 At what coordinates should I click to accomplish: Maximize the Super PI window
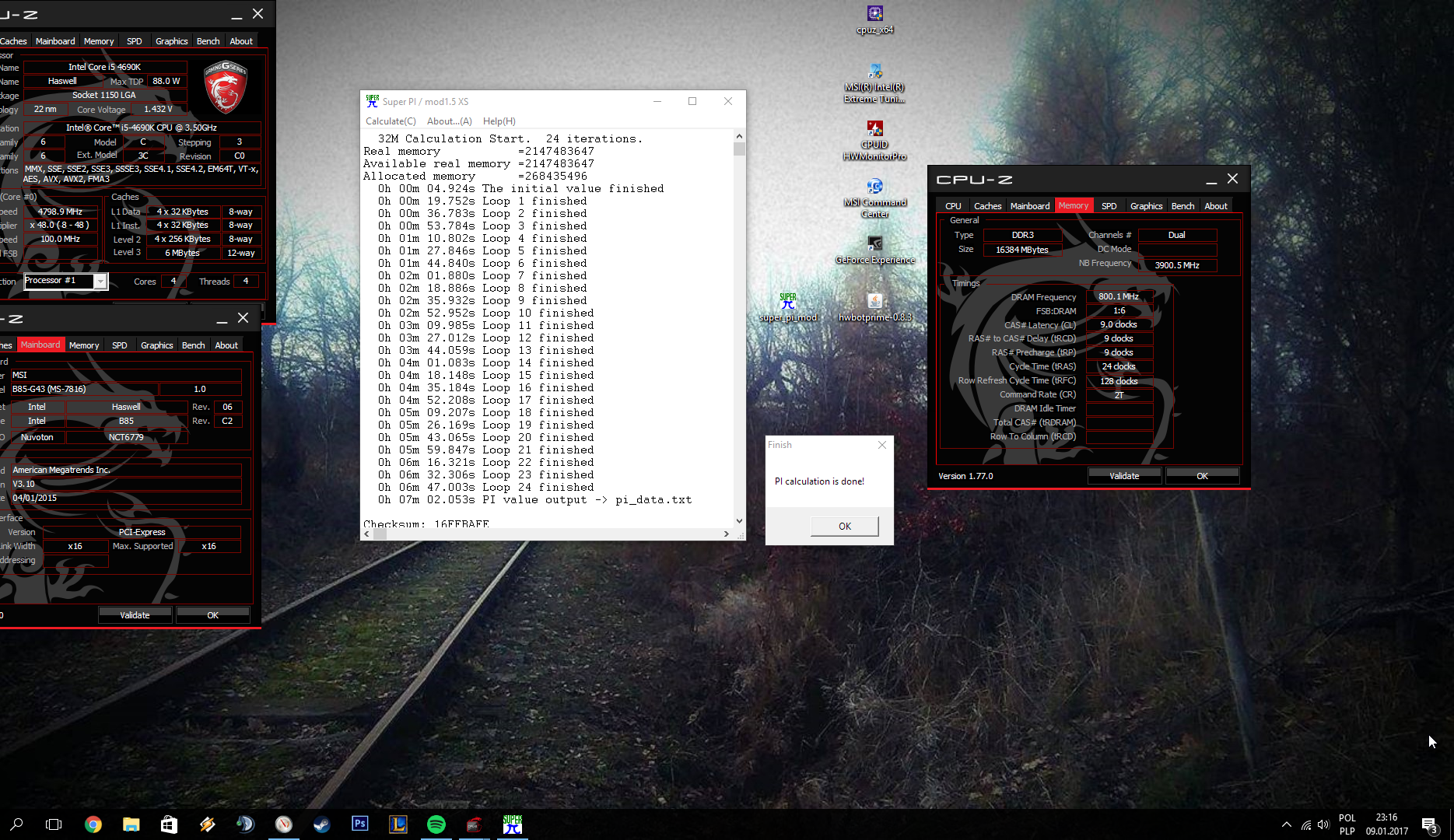(692, 101)
